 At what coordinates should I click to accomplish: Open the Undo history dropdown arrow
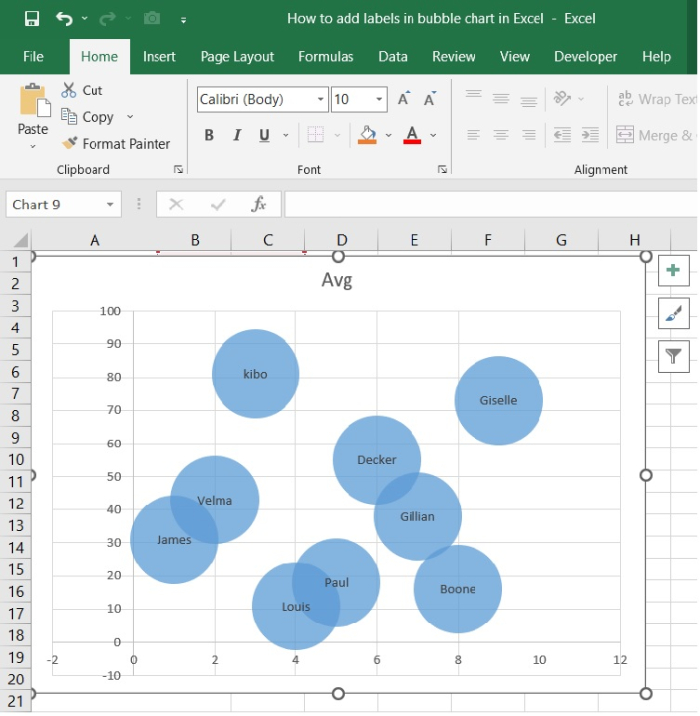(85, 19)
